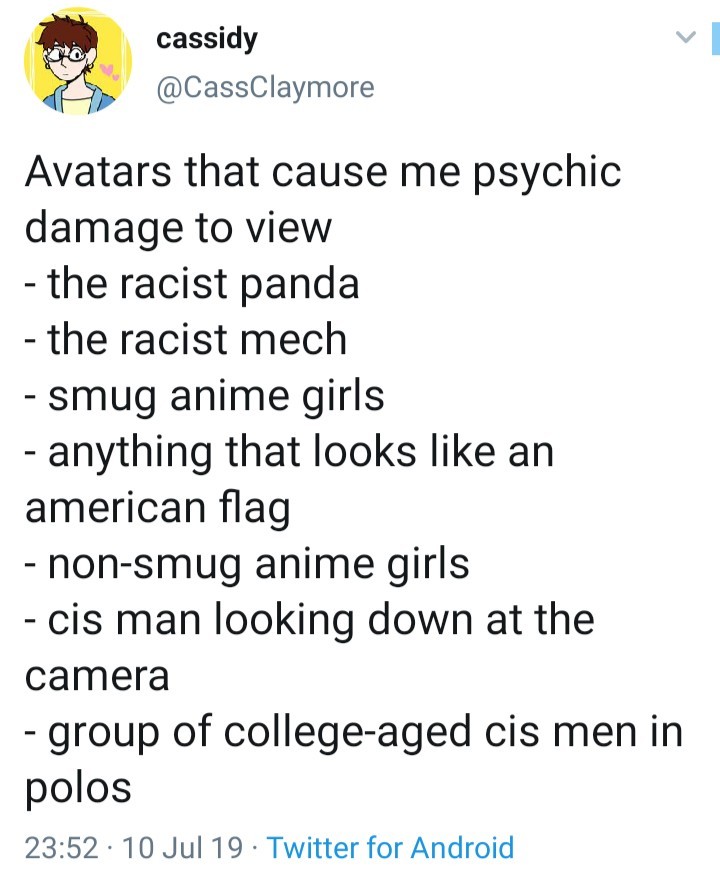Screen dimensions: 720x886
Task: Click the word 'camera' in the tweet
Action: (97, 676)
